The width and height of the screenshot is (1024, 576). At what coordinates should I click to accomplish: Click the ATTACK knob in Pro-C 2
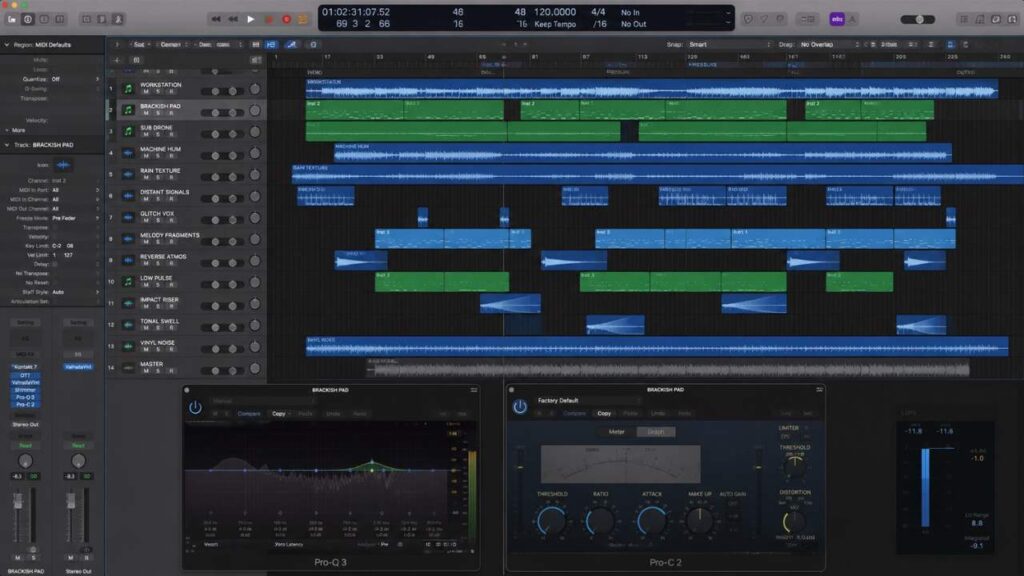point(651,520)
